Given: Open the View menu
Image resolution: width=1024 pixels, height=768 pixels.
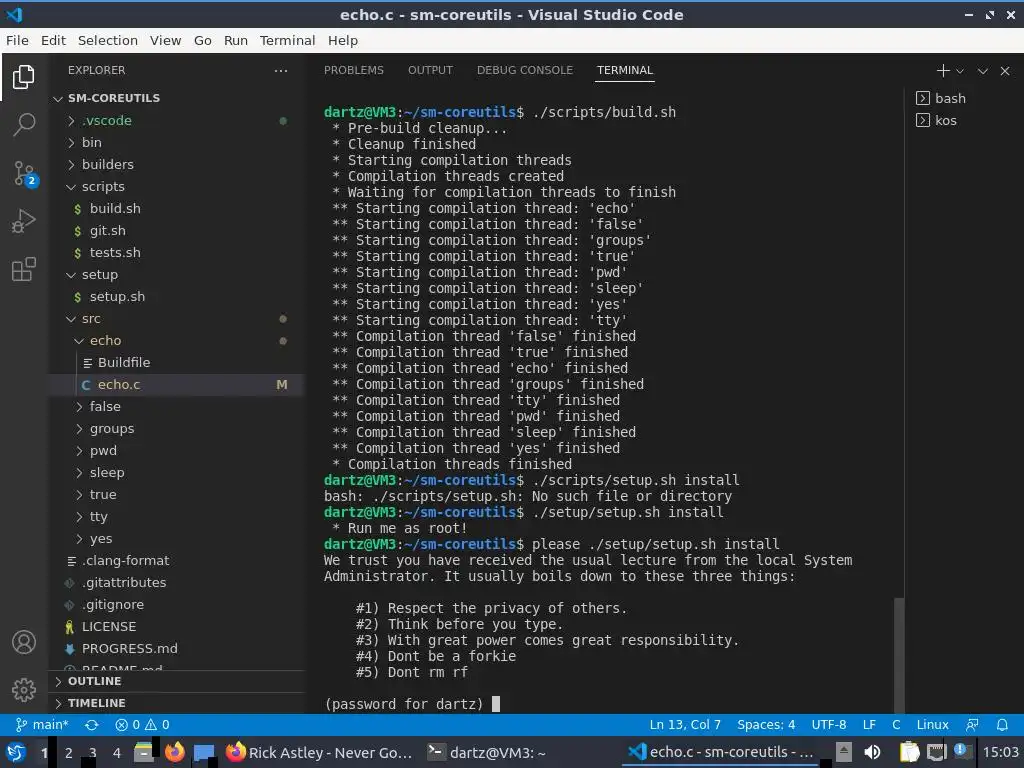Looking at the screenshot, I should 165,40.
